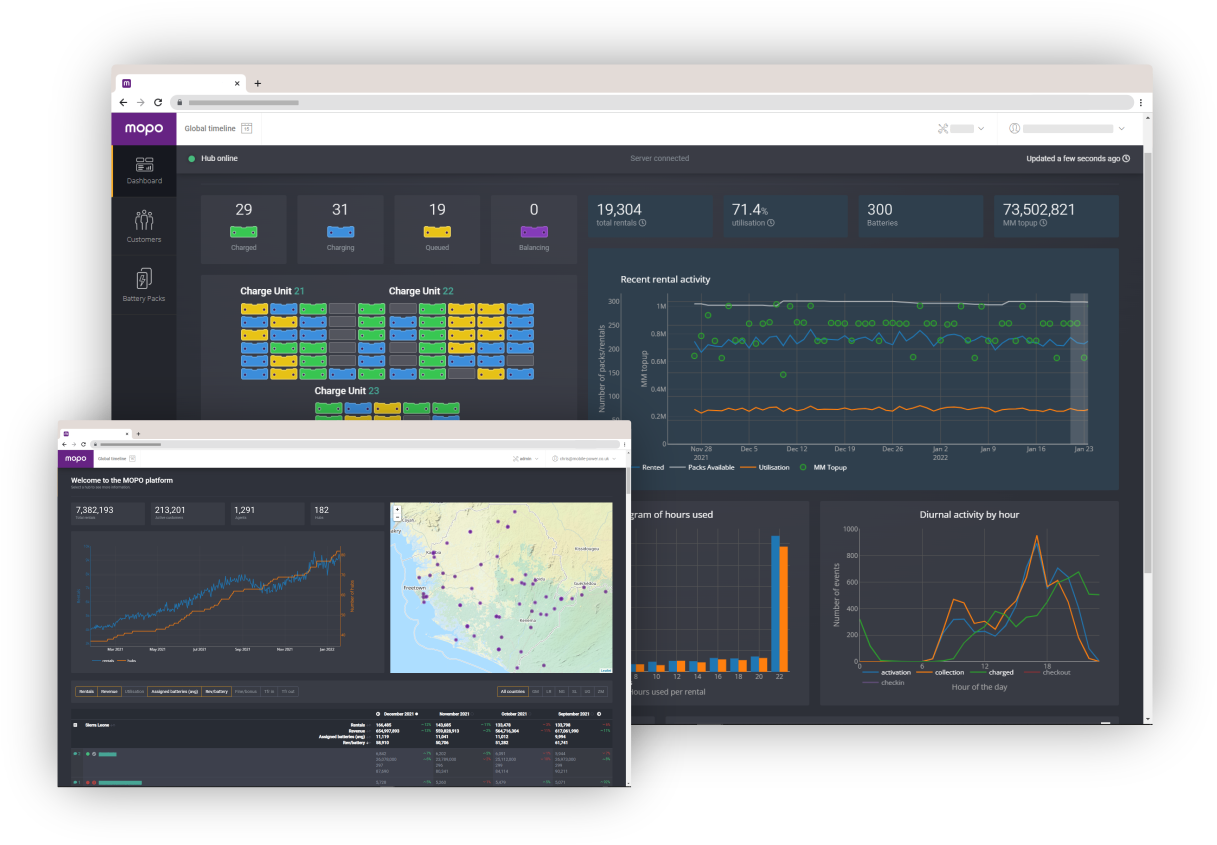Open a new tab in back window
Image resolution: width=1217 pixels, height=845 pixels.
pos(257,84)
